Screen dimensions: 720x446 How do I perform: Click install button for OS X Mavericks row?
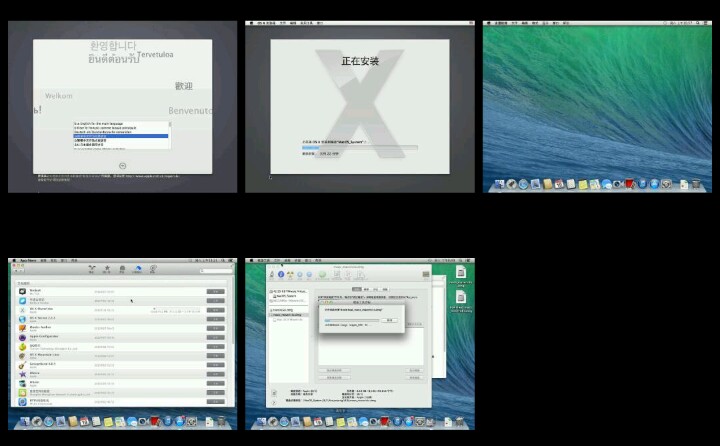(x=215, y=310)
